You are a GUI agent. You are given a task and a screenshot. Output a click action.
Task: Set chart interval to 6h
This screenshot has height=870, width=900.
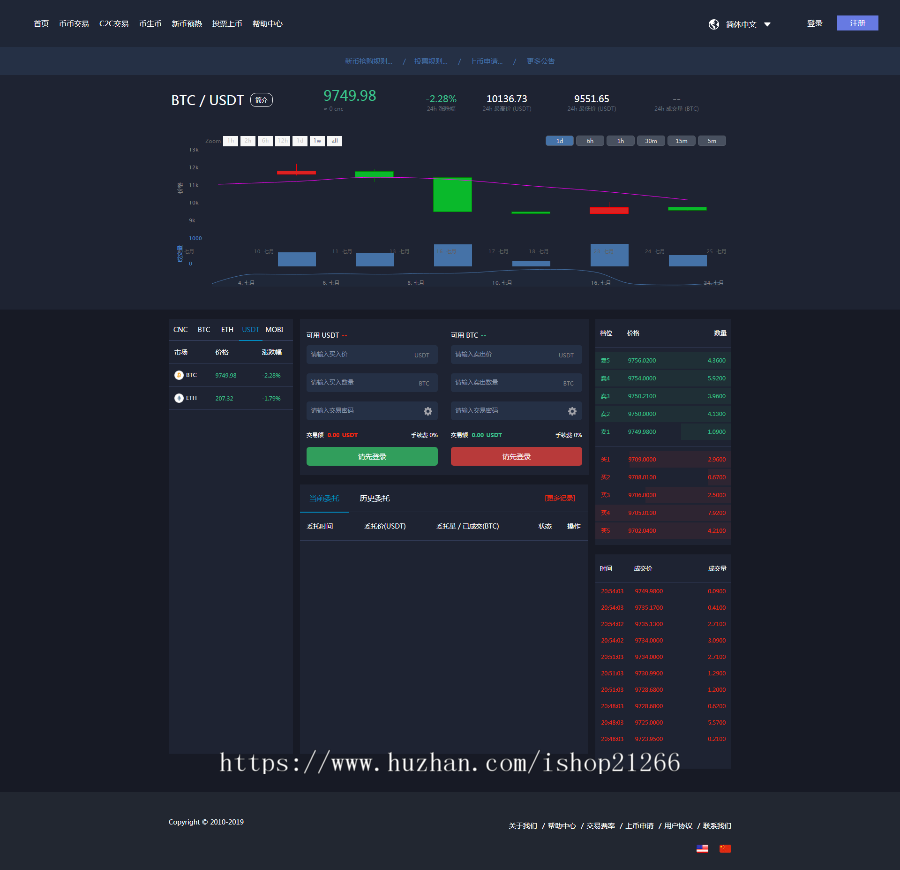coord(590,141)
